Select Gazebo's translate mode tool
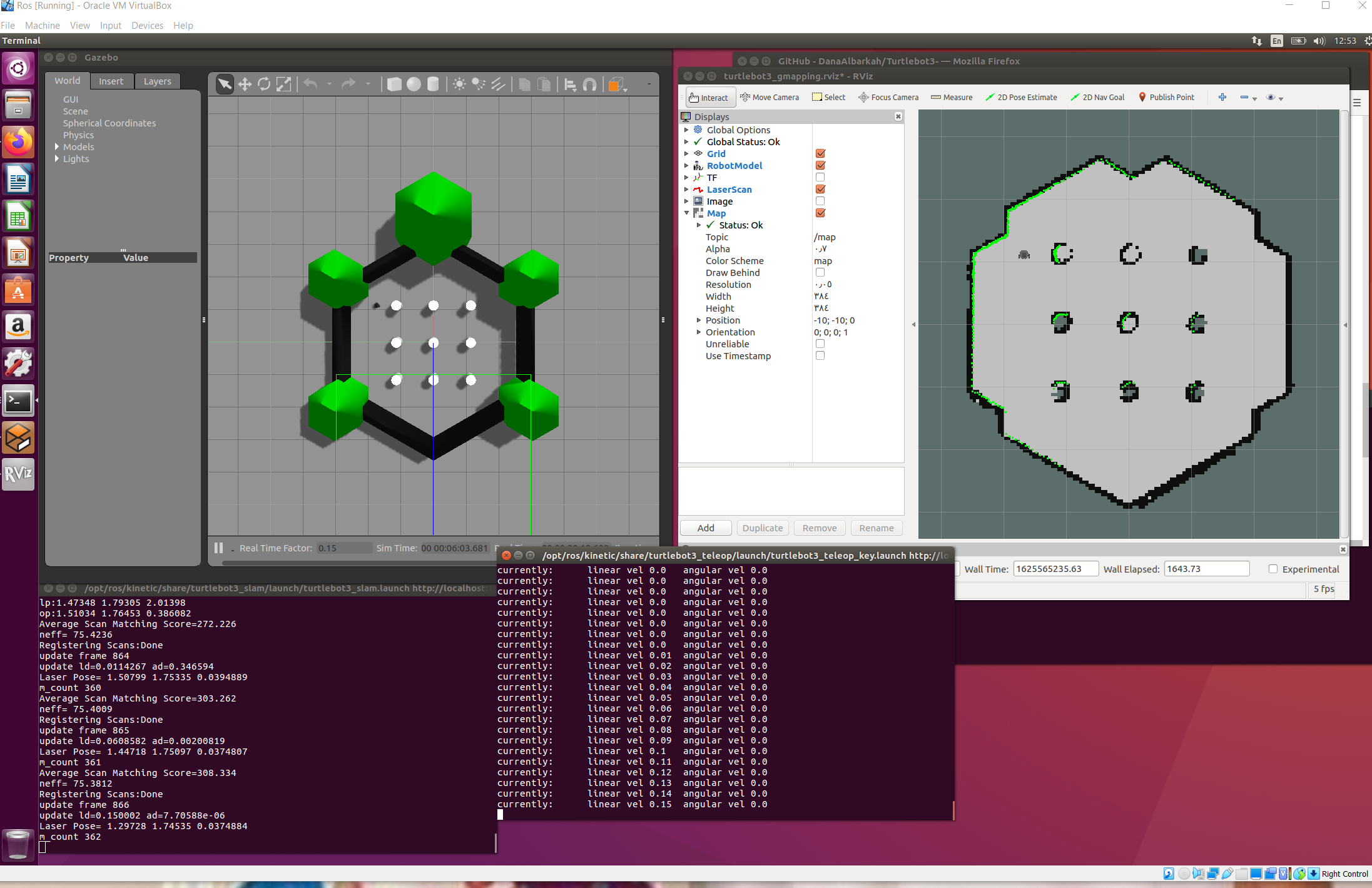The width and height of the screenshot is (1372, 888). pos(245,83)
